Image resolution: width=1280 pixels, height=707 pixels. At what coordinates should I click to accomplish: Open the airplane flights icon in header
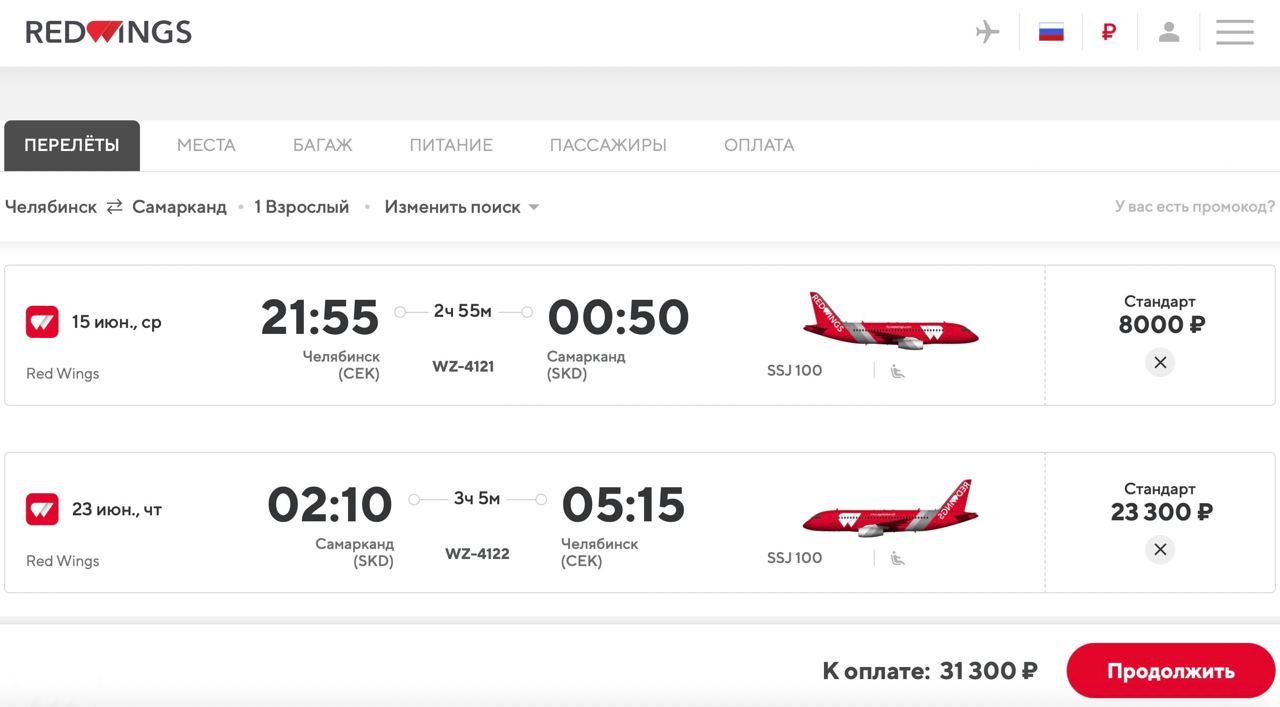(x=987, y=32)
